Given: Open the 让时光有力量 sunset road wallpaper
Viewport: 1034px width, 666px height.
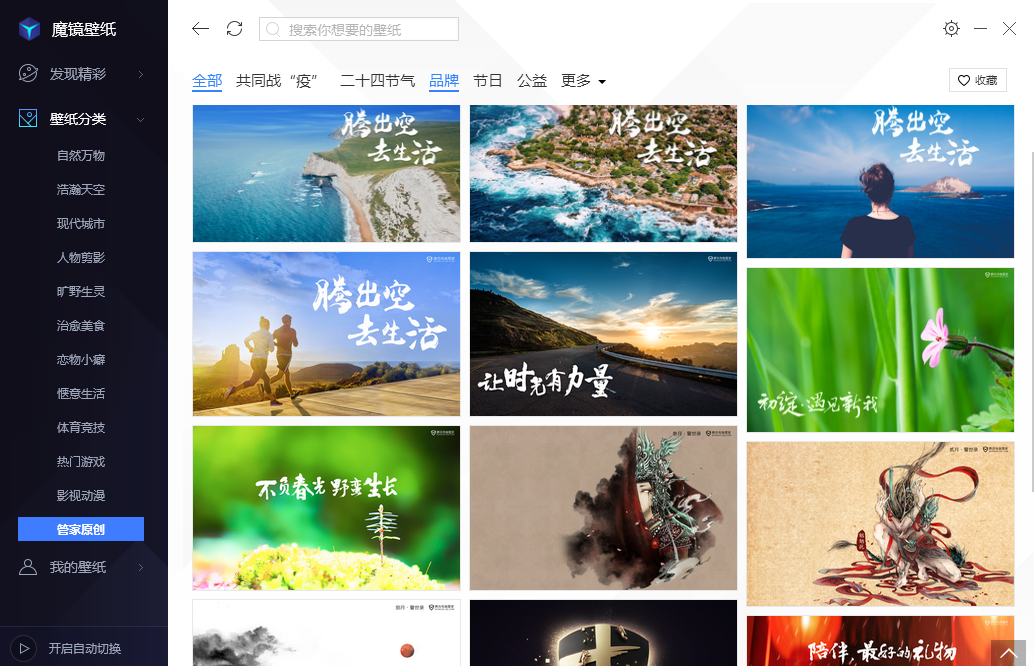Looking at the screenshot, I should click(603, 333).
